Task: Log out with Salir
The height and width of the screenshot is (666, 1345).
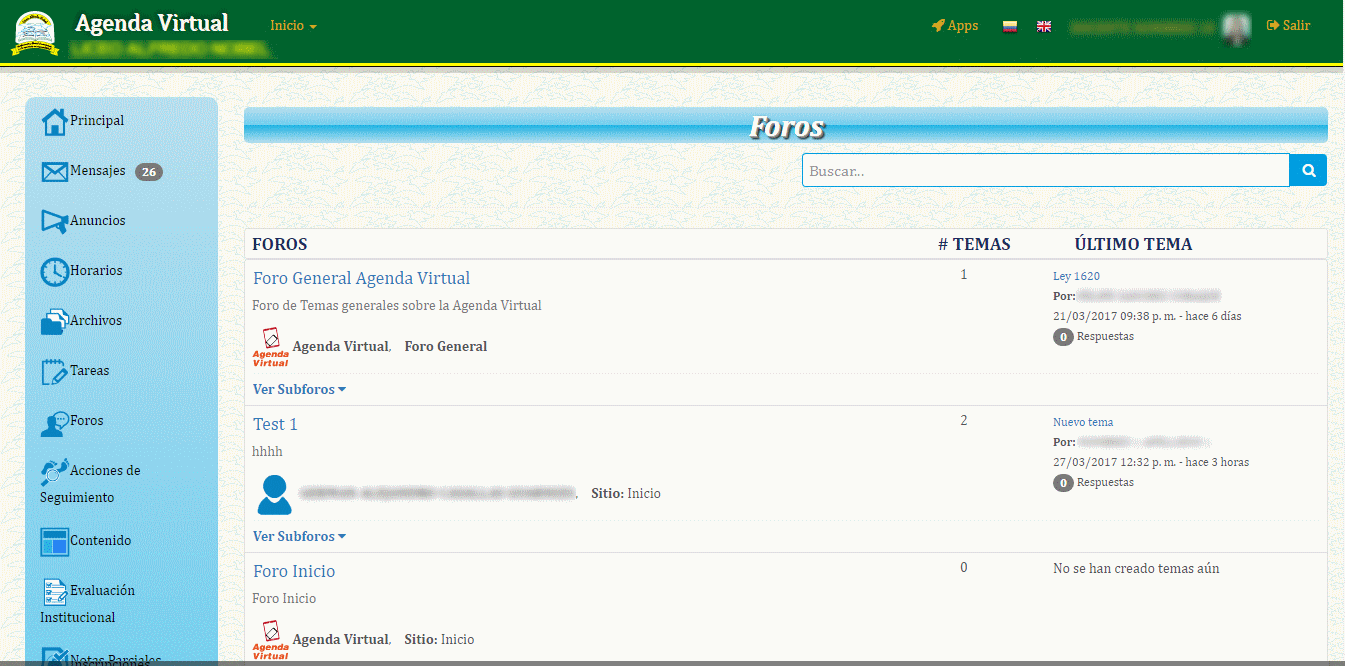Action: pos(1288,26)
